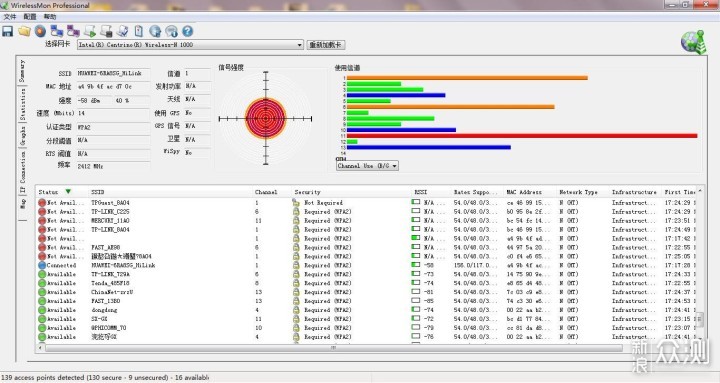This screenshot has width=720, height=383.
Task: Click the open lock icon of TPGuest_8A04 row
Action: click(296, 203)
